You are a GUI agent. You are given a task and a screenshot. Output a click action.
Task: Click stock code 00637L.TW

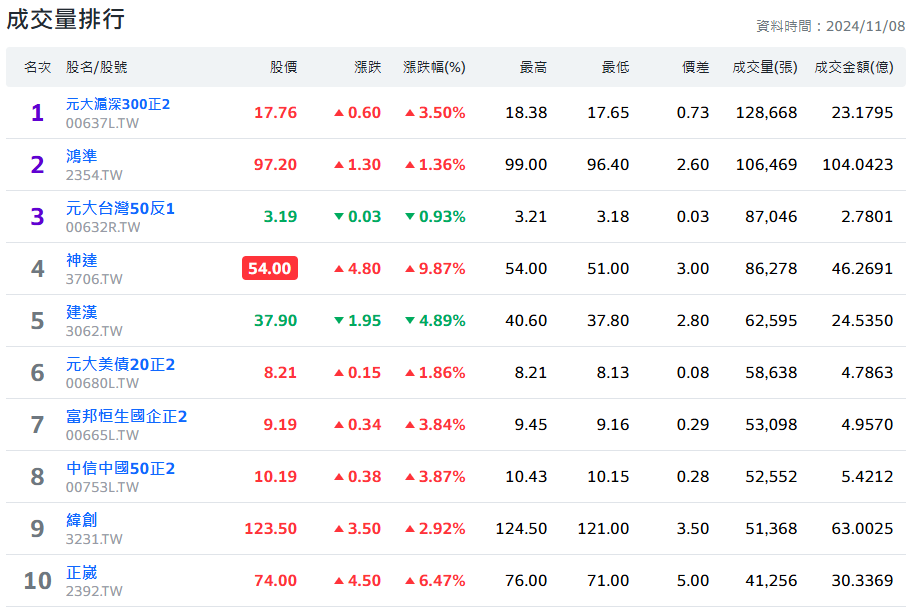click(x=102, y=123)
